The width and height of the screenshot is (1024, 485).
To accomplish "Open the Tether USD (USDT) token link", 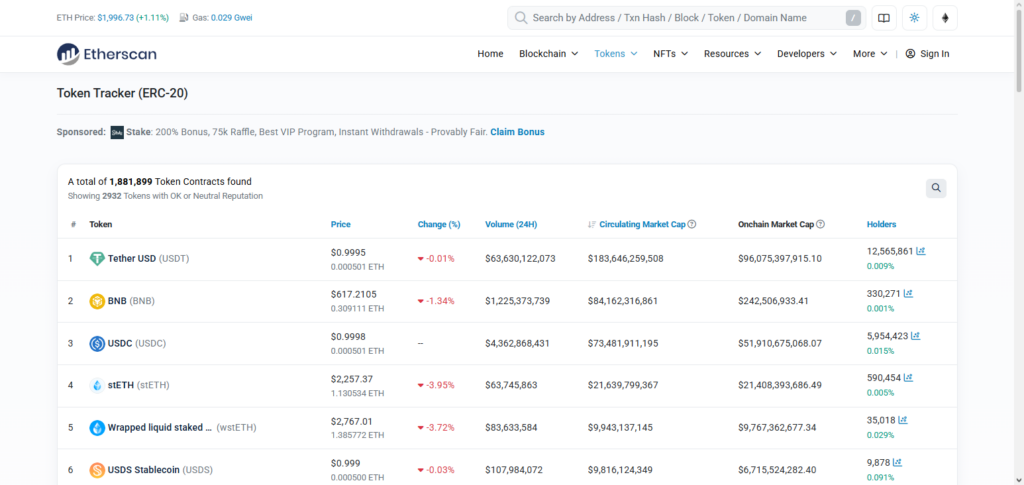I will click(x=148, y=258).
